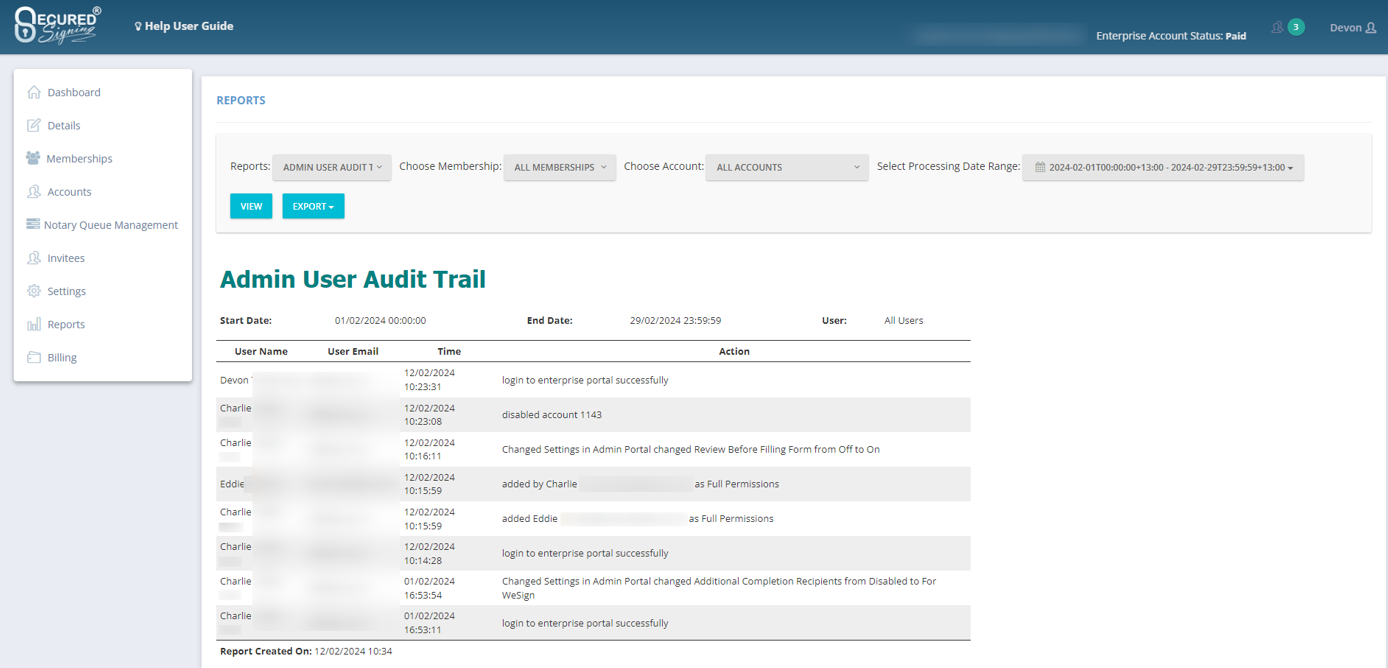Open the processing date range picker
This screenshot has height=668, width=1388.
[1163, 167]
